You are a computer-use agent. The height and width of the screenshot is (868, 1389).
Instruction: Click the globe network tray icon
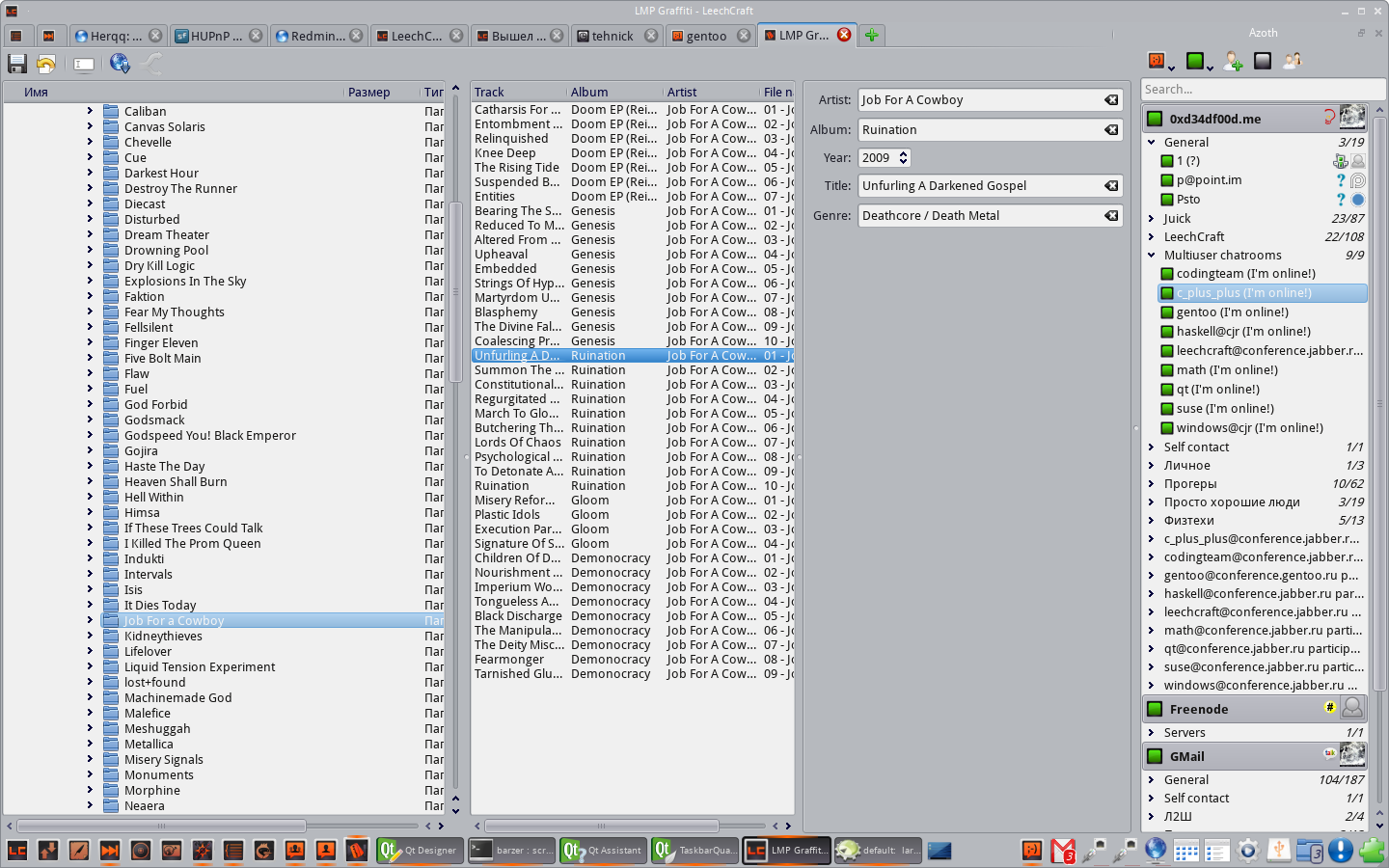click(x=1156, y=851)
